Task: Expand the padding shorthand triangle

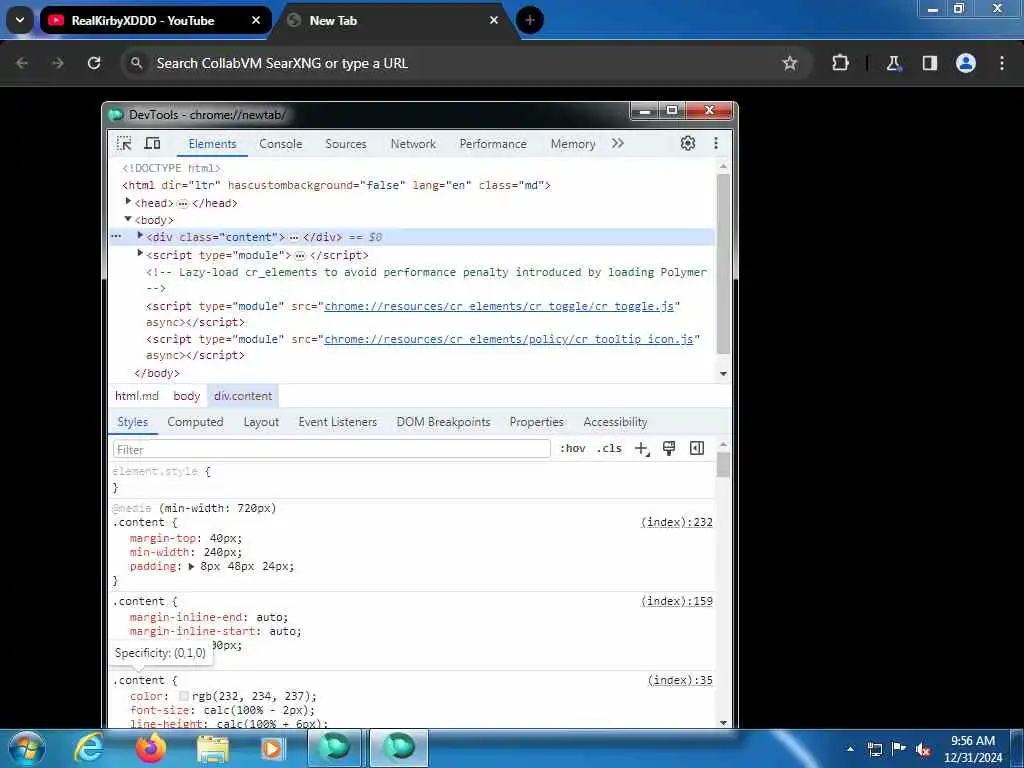Action: (191, 567)
